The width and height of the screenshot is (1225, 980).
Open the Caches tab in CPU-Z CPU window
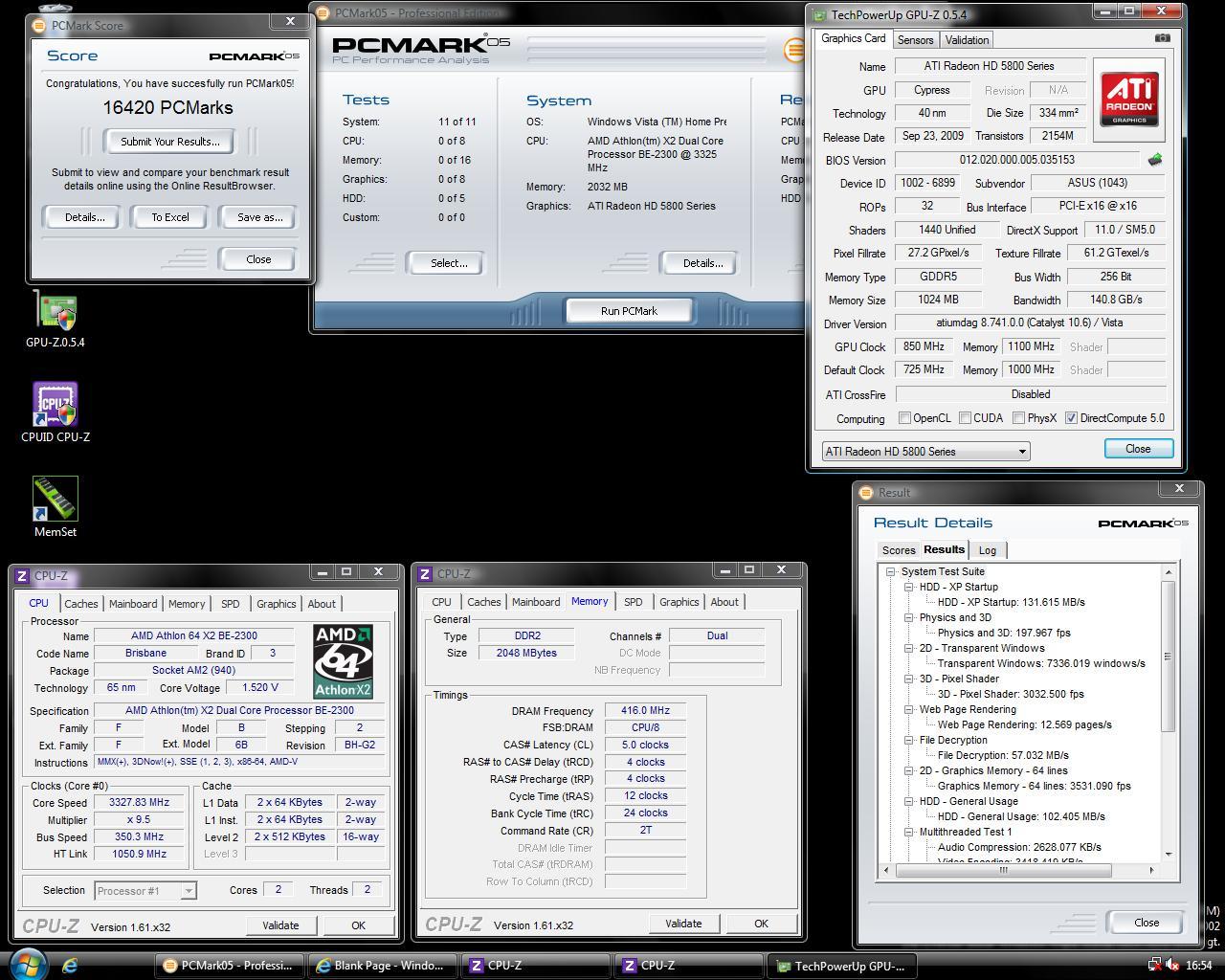pos(80,604)
